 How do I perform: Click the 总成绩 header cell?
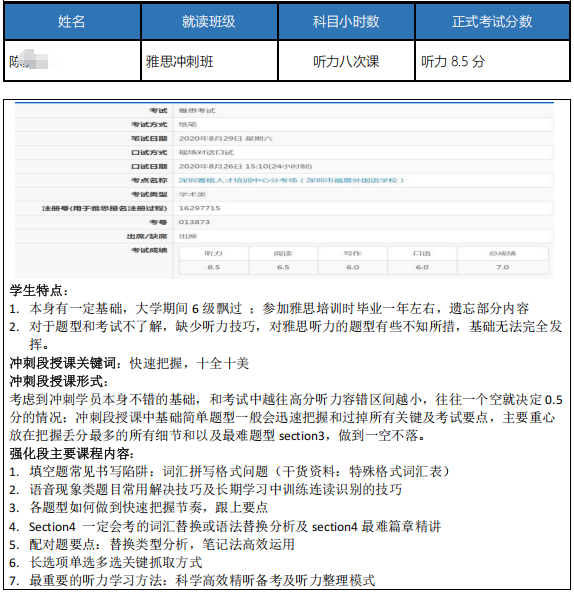(502, 253)
